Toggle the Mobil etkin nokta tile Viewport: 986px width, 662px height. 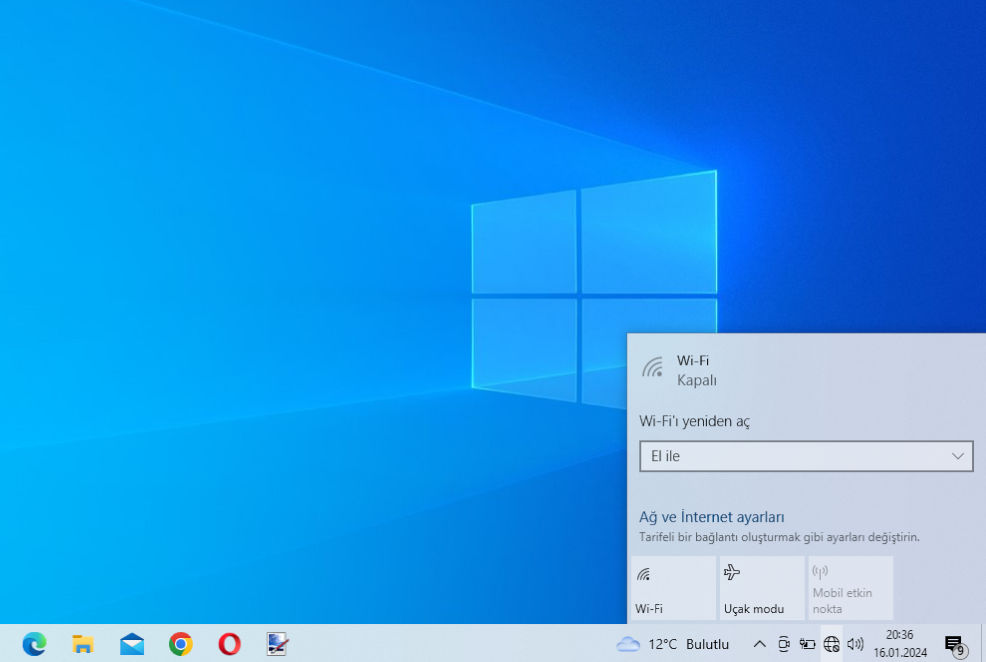[x=849, y=589]
